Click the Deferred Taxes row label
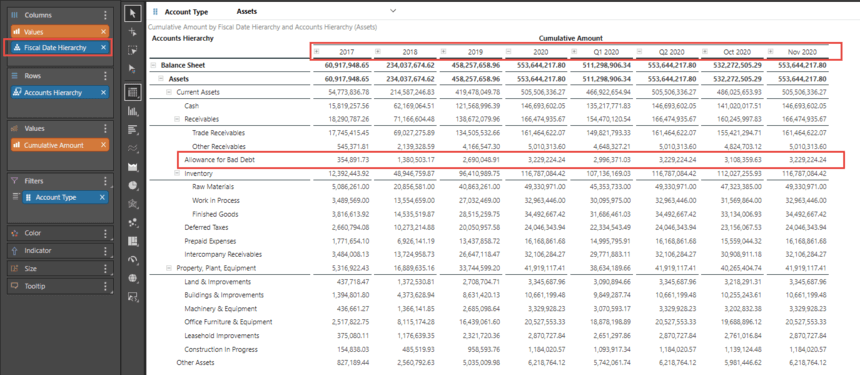 pos(206,228)
